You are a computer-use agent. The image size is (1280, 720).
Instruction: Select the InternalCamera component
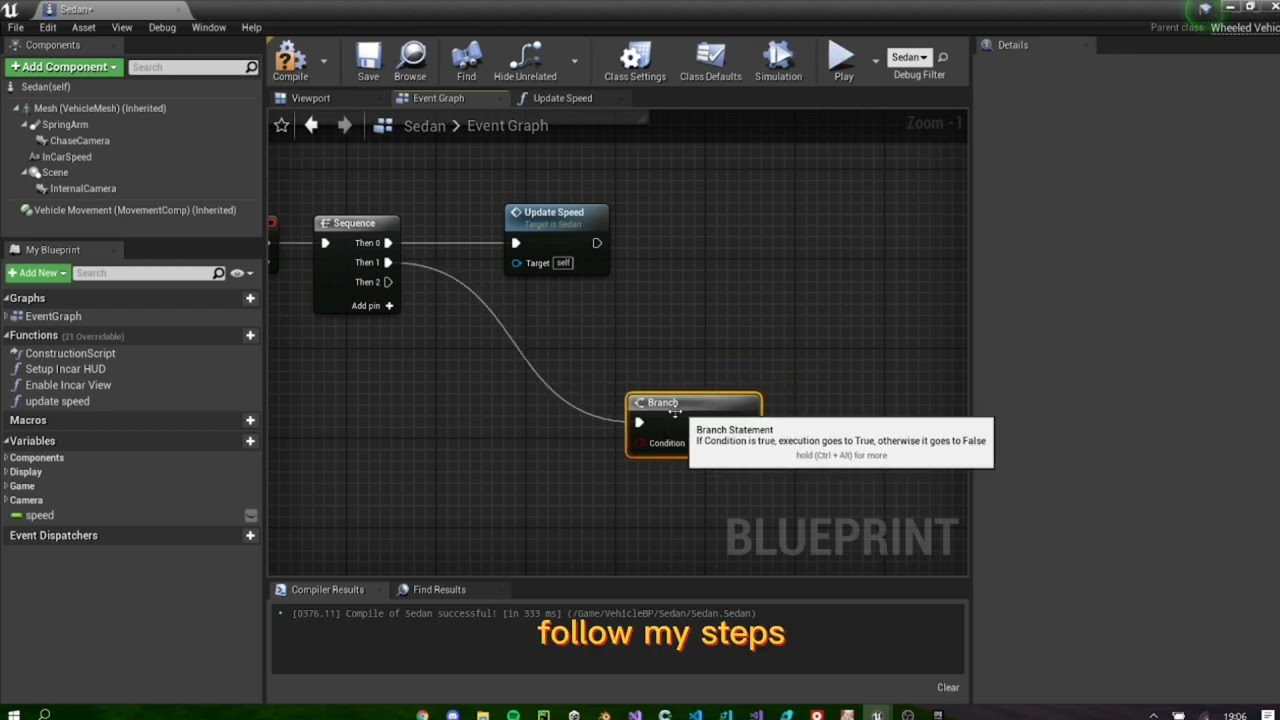point(83,189)
